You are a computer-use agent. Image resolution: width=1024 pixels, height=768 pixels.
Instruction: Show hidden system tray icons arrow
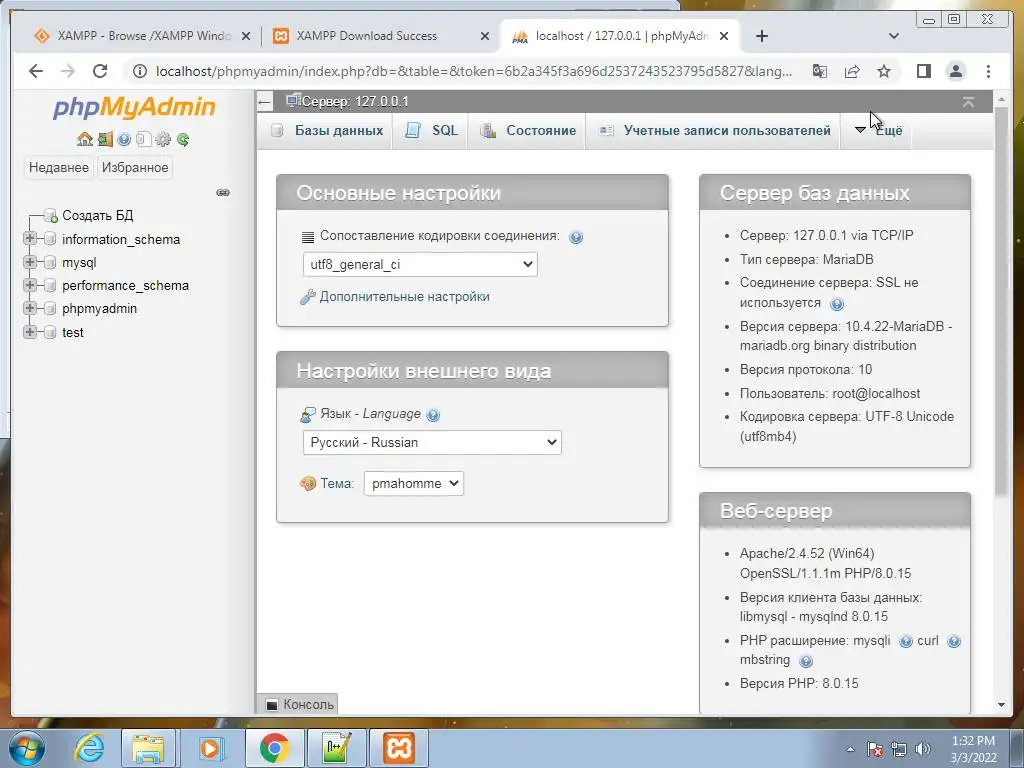click(x=850, y=749)
